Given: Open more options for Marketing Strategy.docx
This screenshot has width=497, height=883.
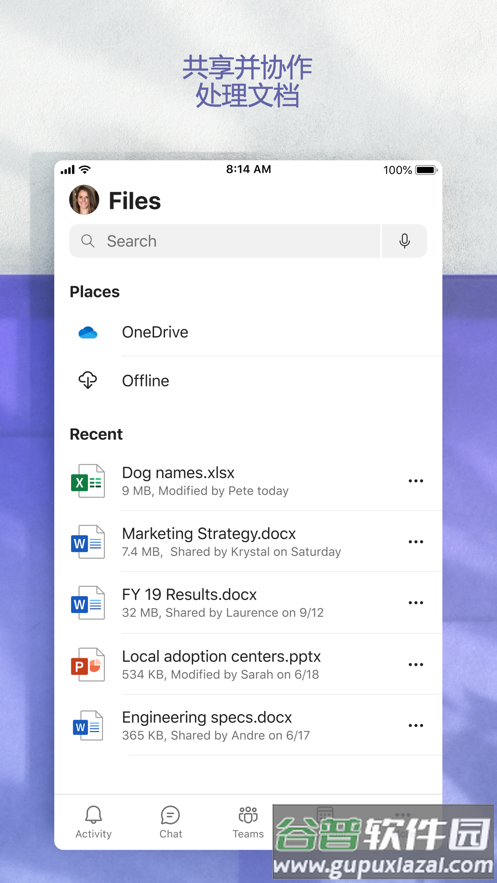Looking at the screenshot, I should click(415, 542).
